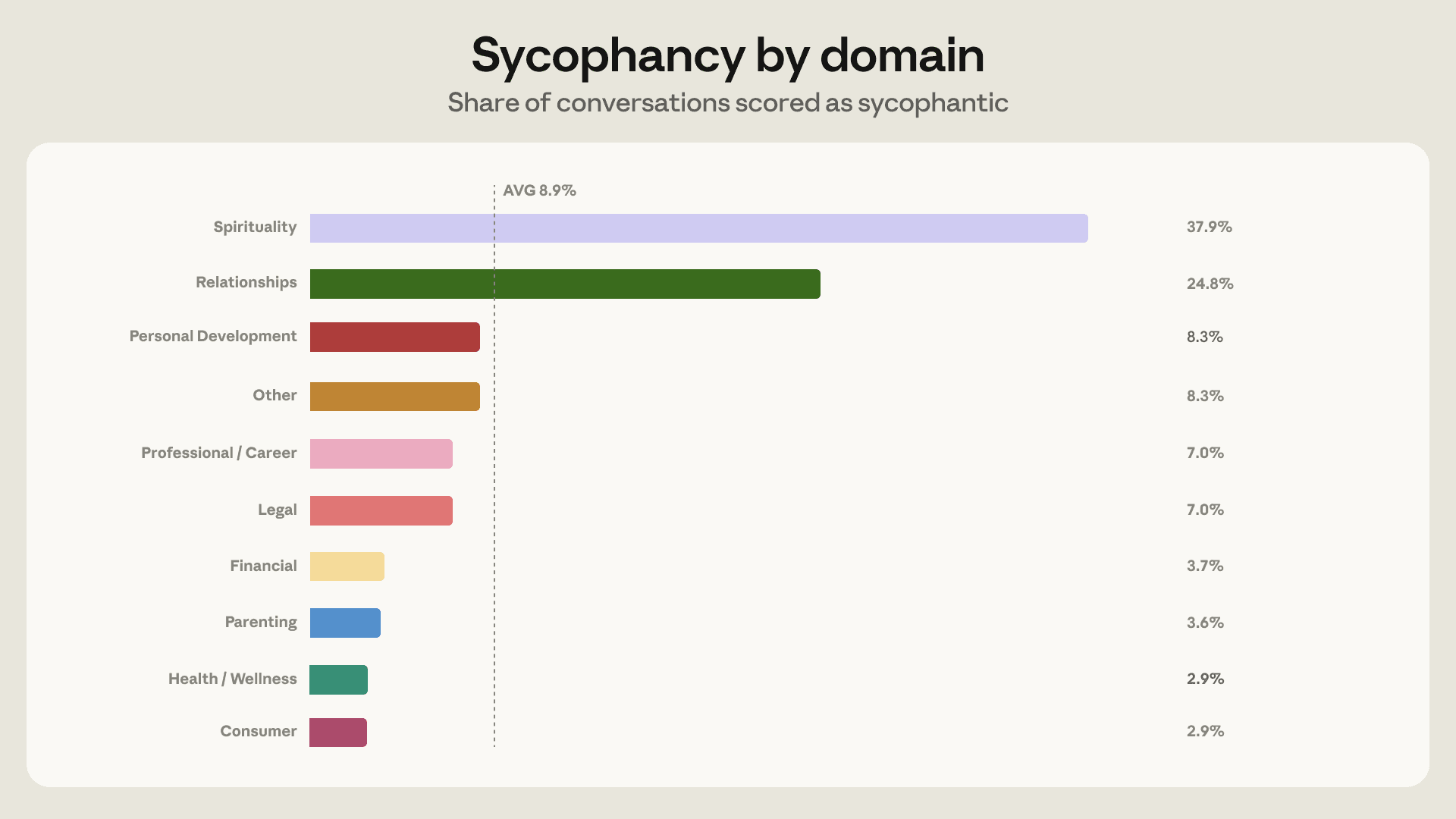The width and height of the screenshot is (1456, 819).
Task: Click the Spirituality lavender bar
Action: (x=698, y=228)
